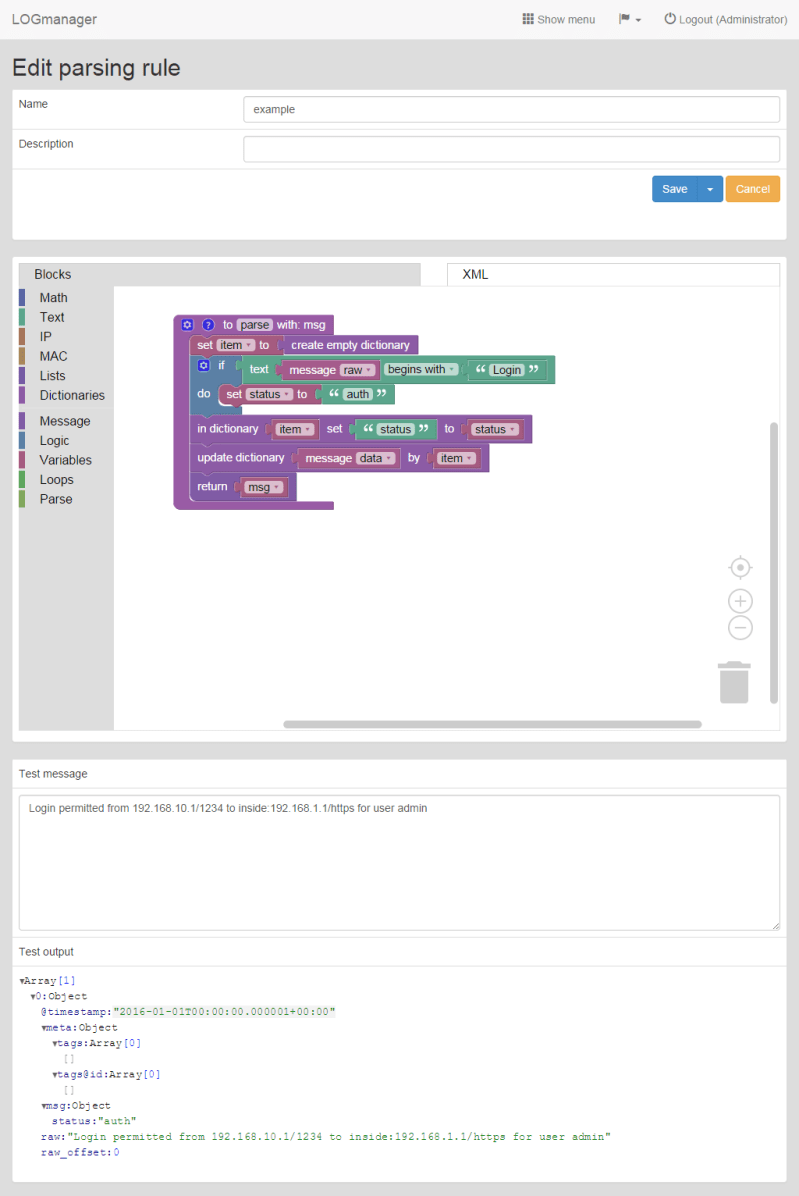Open the Message block category
The image size is (799, 1196).
(x=66, y=421)
